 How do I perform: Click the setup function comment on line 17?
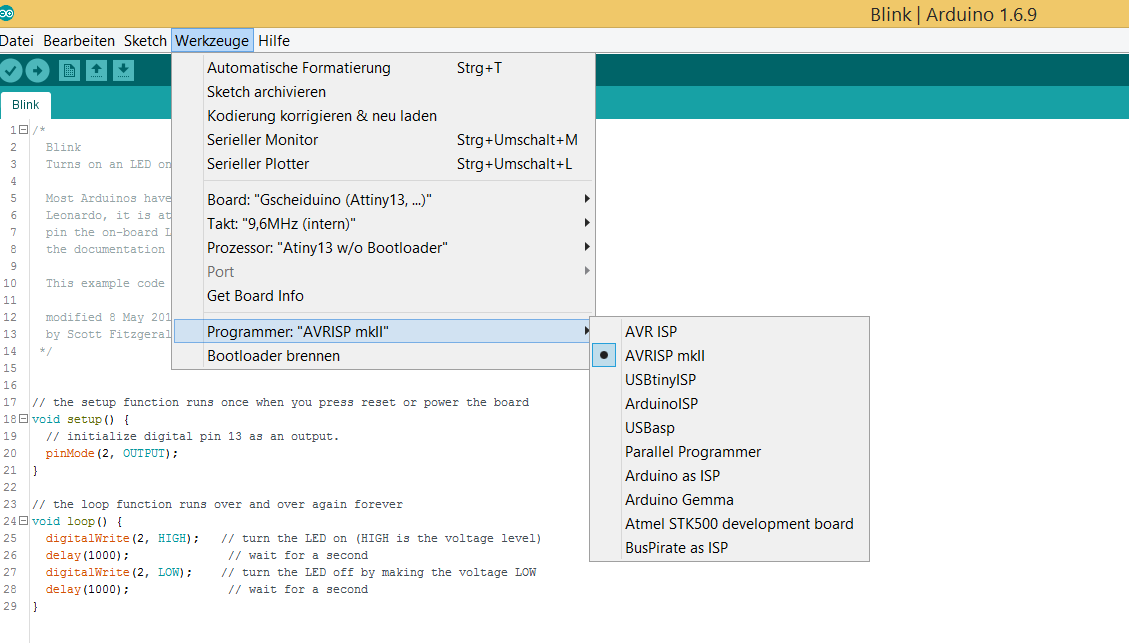click(x=281, y=402)
